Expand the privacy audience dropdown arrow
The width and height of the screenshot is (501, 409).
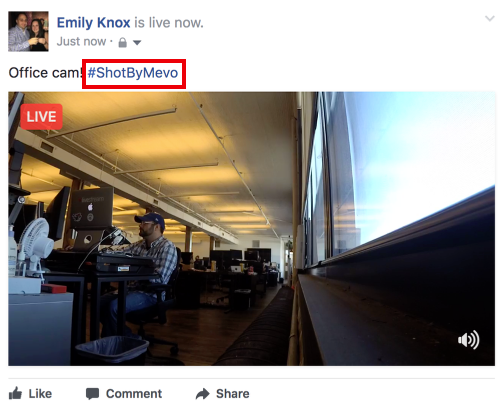[137, 43]
